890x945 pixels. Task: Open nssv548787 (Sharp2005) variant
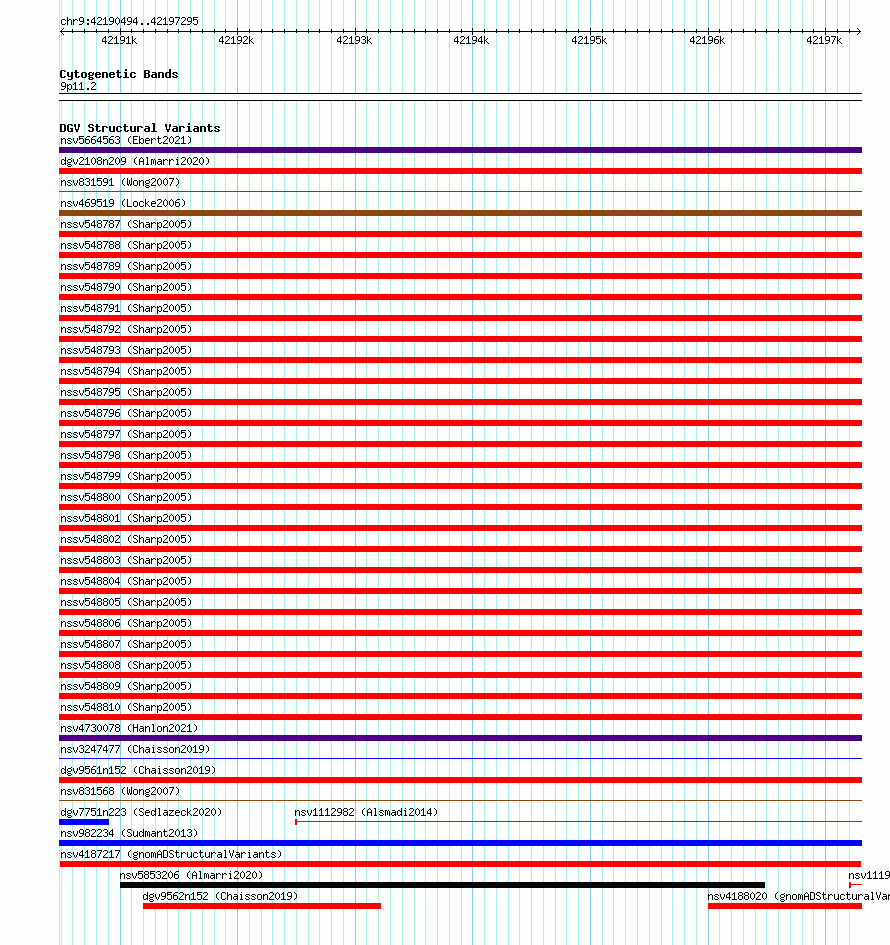(126, 224)
